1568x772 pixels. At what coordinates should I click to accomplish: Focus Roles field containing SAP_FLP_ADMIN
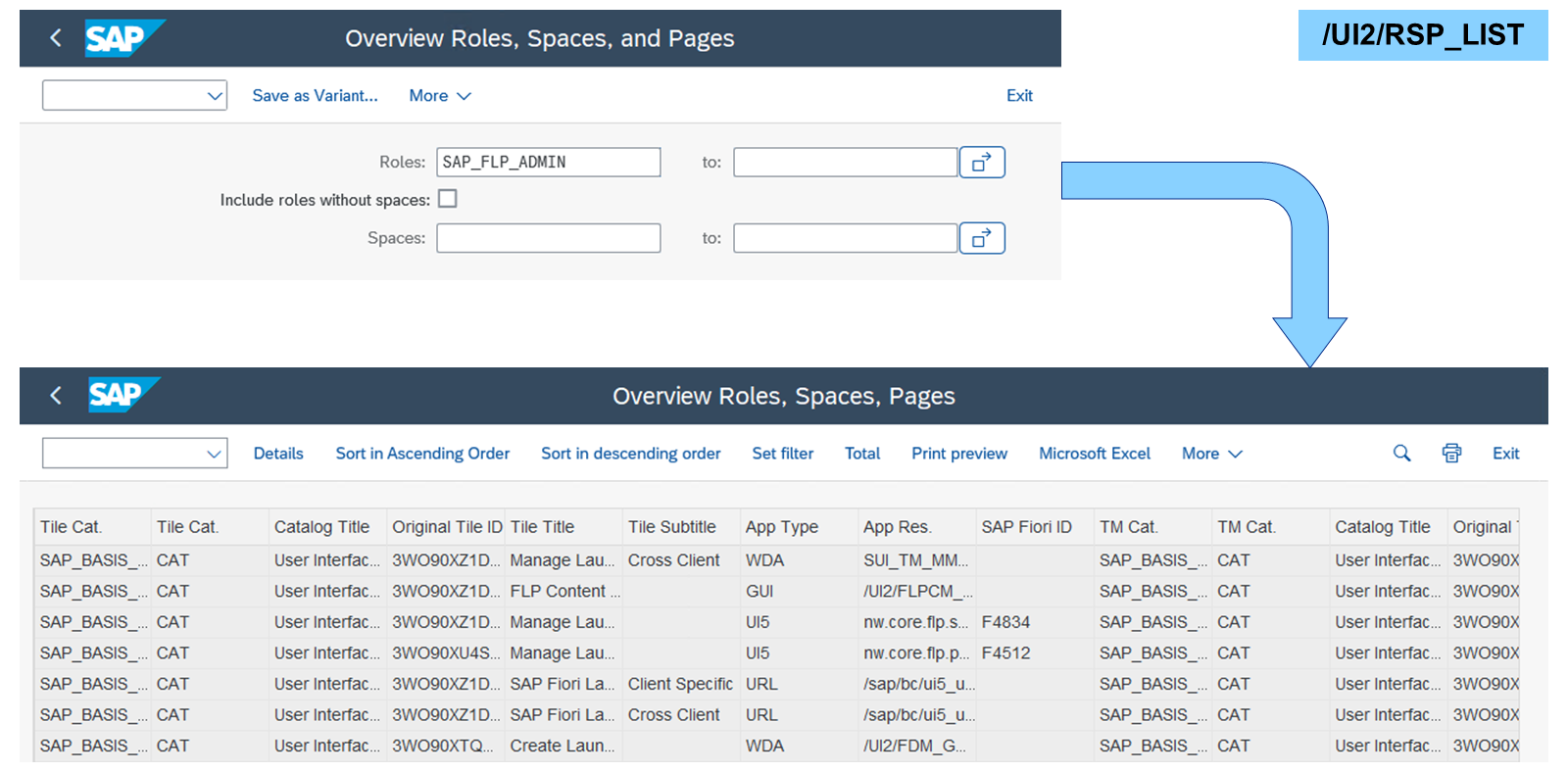(549, 162)
